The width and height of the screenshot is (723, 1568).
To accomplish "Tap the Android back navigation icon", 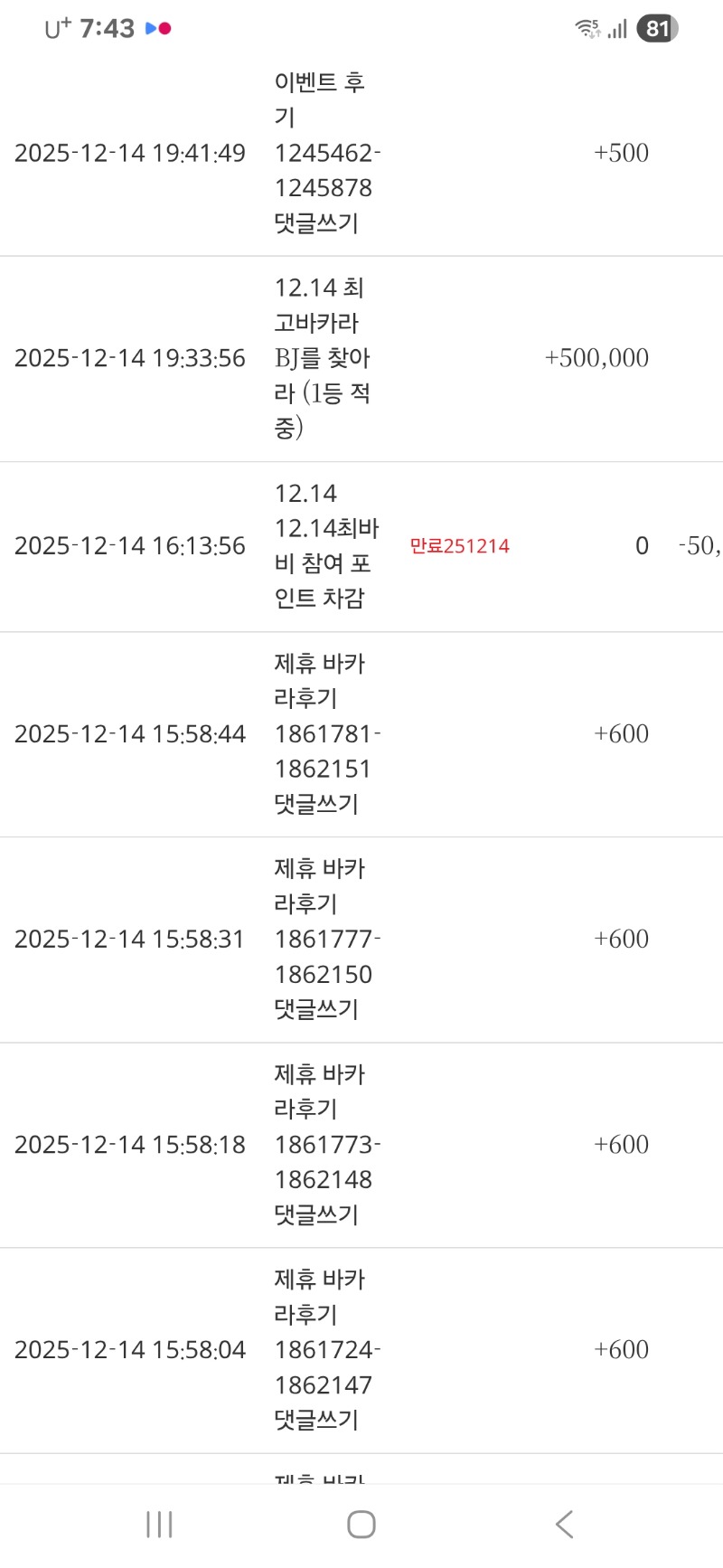I will (x=565, y=1525).
